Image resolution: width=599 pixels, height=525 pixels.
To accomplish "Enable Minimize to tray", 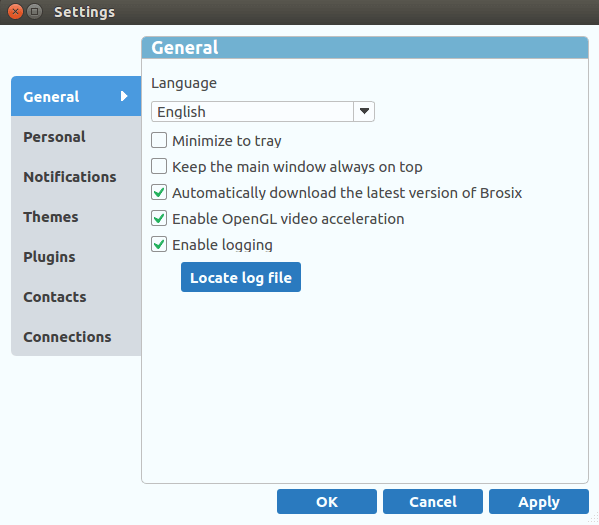I will point(159,140).
